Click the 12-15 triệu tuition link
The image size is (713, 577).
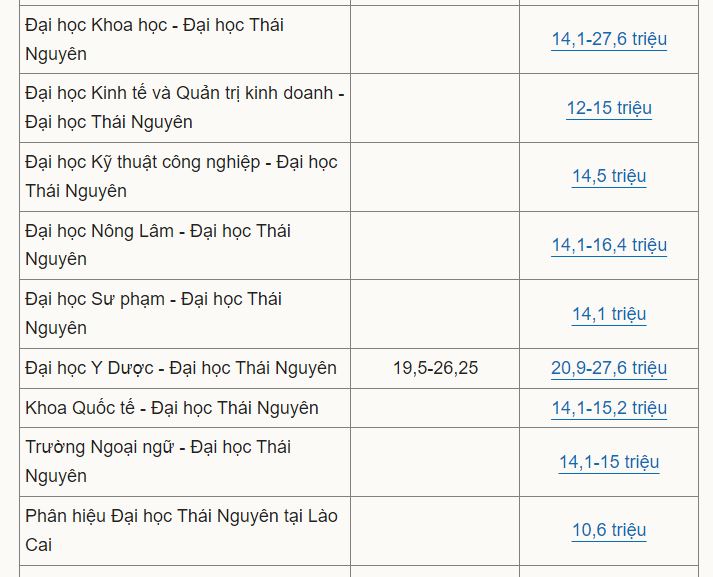609,108
